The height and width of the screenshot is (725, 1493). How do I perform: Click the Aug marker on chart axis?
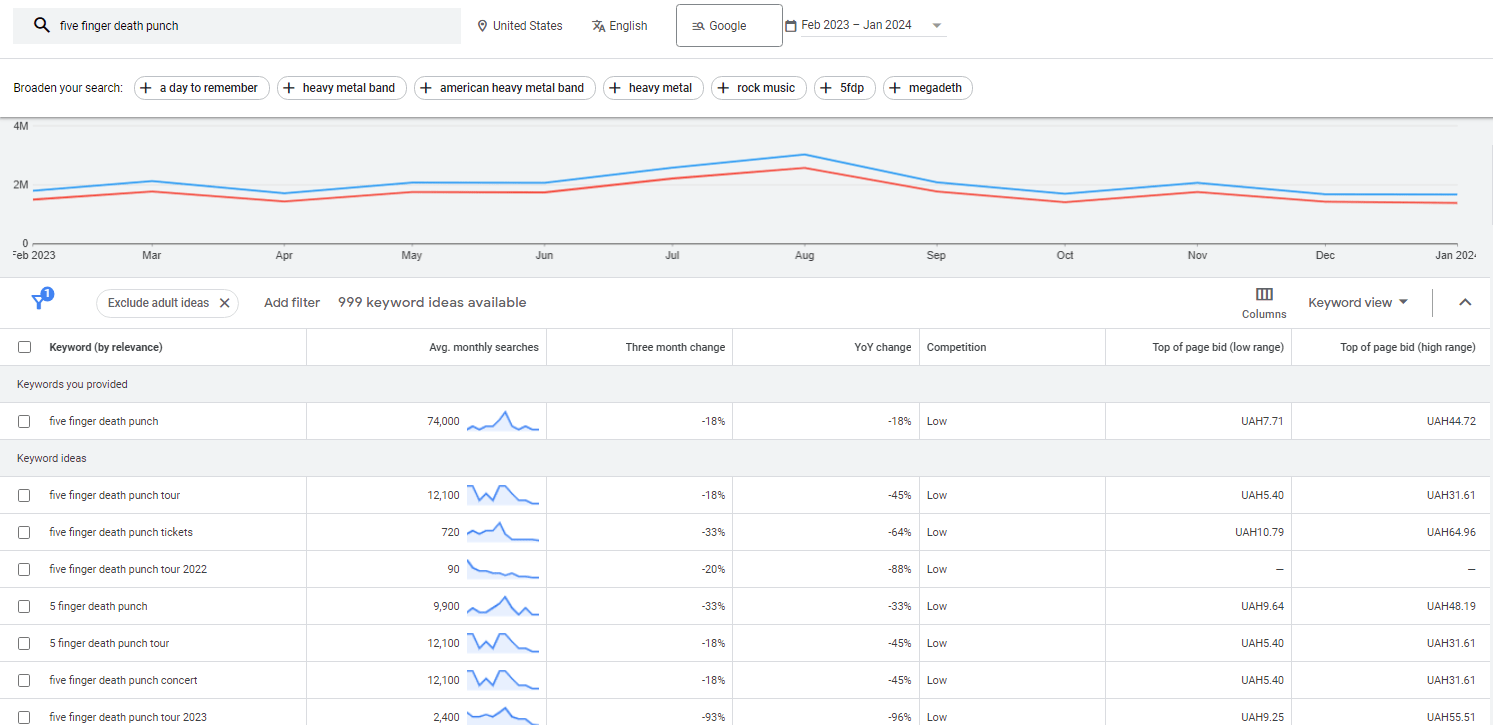click(804, 255)
